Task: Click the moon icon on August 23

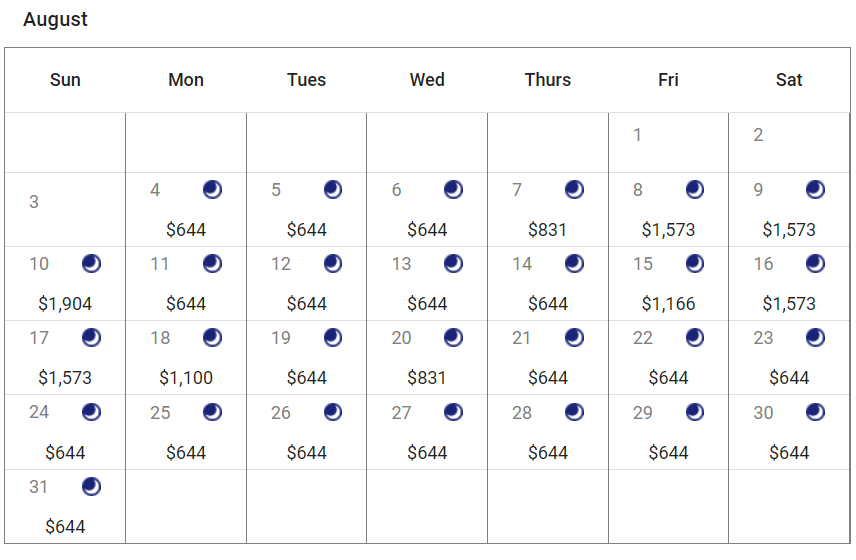Action: click(x=816, y=338)
